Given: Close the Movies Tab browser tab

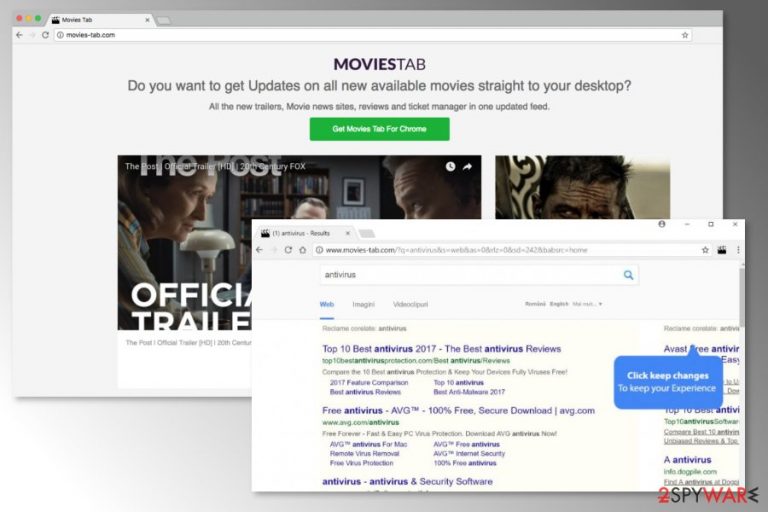Looking at the screenshot, I should click(x=147, y=20).
